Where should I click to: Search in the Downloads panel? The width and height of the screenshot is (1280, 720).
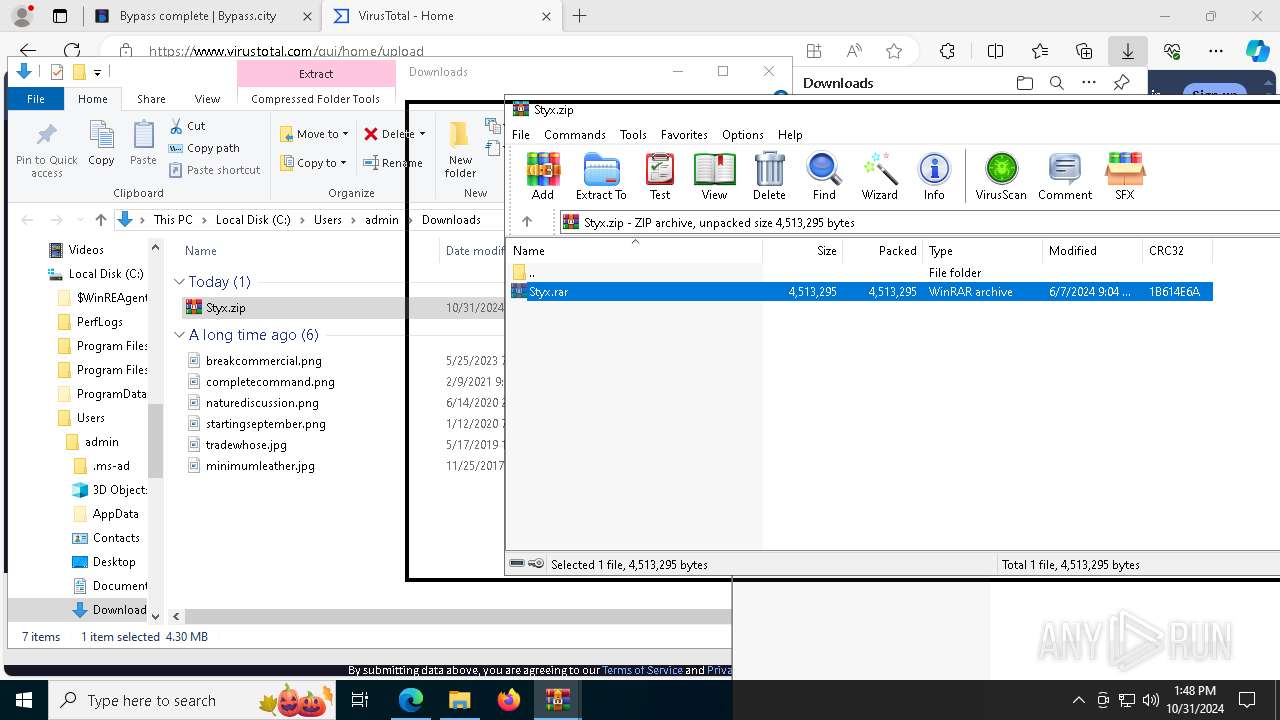[x=1056, y=83]
